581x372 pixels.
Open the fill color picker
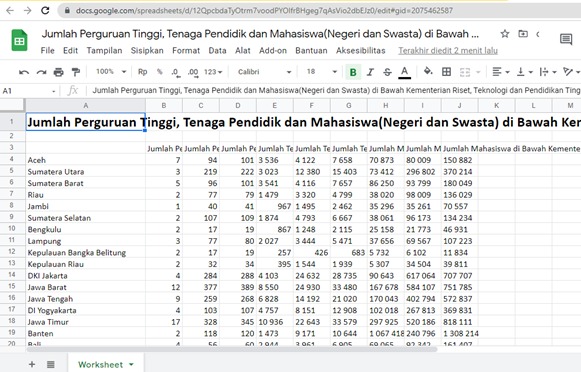tap(428, 71)
